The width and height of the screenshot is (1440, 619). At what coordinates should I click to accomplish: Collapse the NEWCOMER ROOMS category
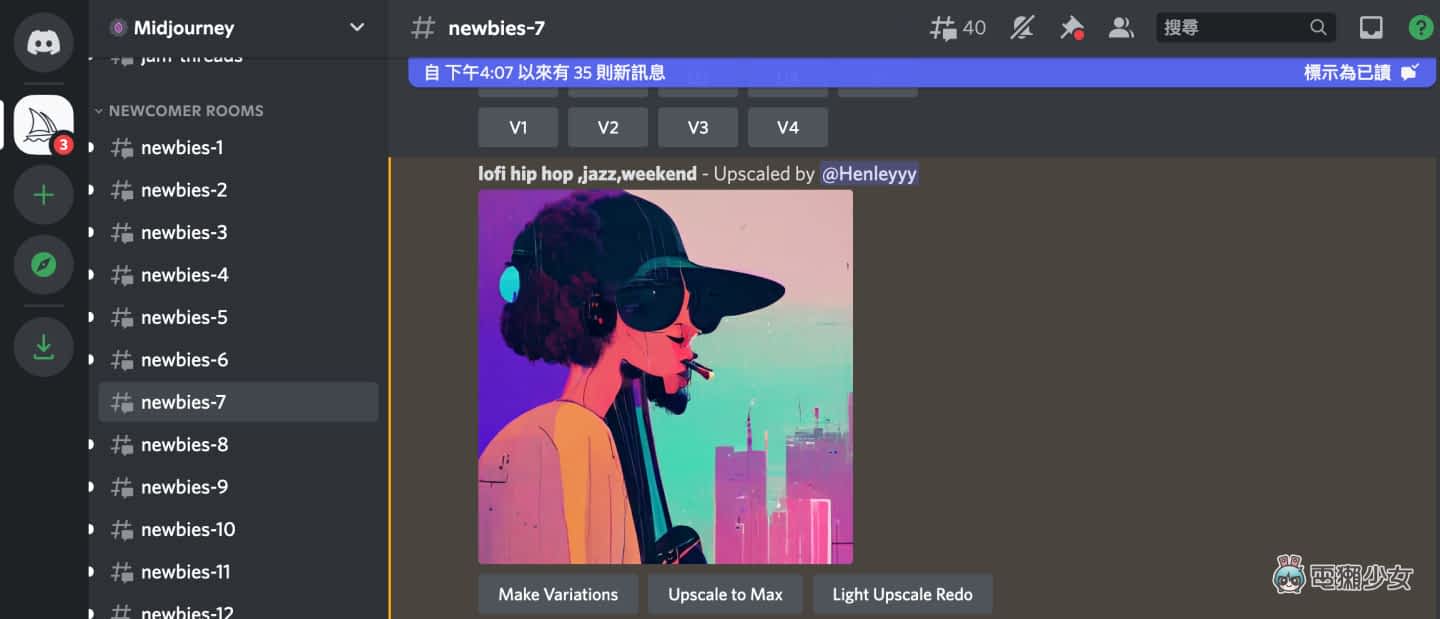185,111
